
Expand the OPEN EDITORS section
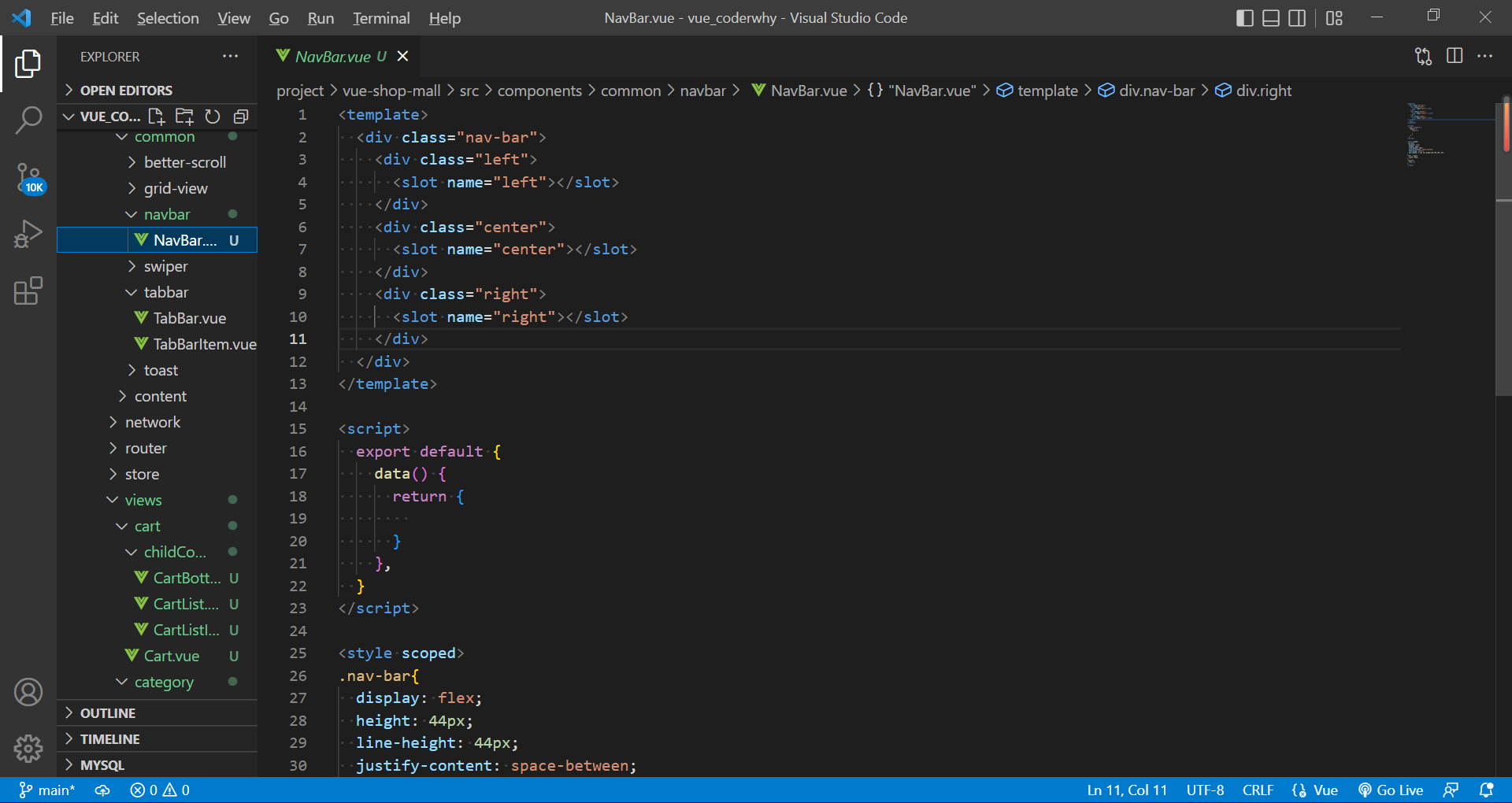(157, 90)
